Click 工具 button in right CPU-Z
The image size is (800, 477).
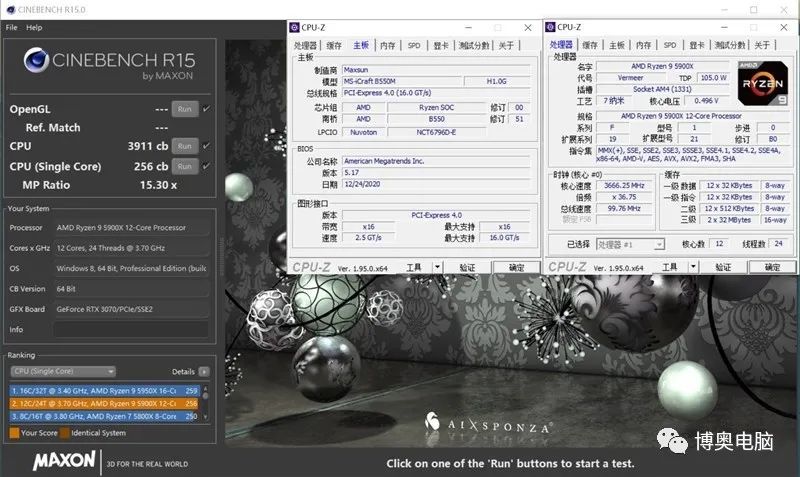click(x=670, y=266)
